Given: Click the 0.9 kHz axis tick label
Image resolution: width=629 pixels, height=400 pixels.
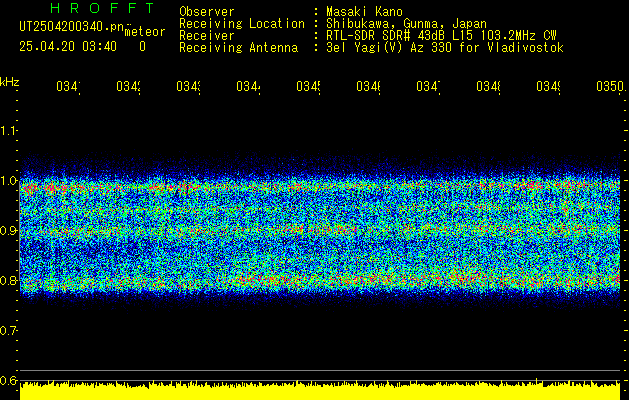Looking at the screenshot, I should click(8, 230).
